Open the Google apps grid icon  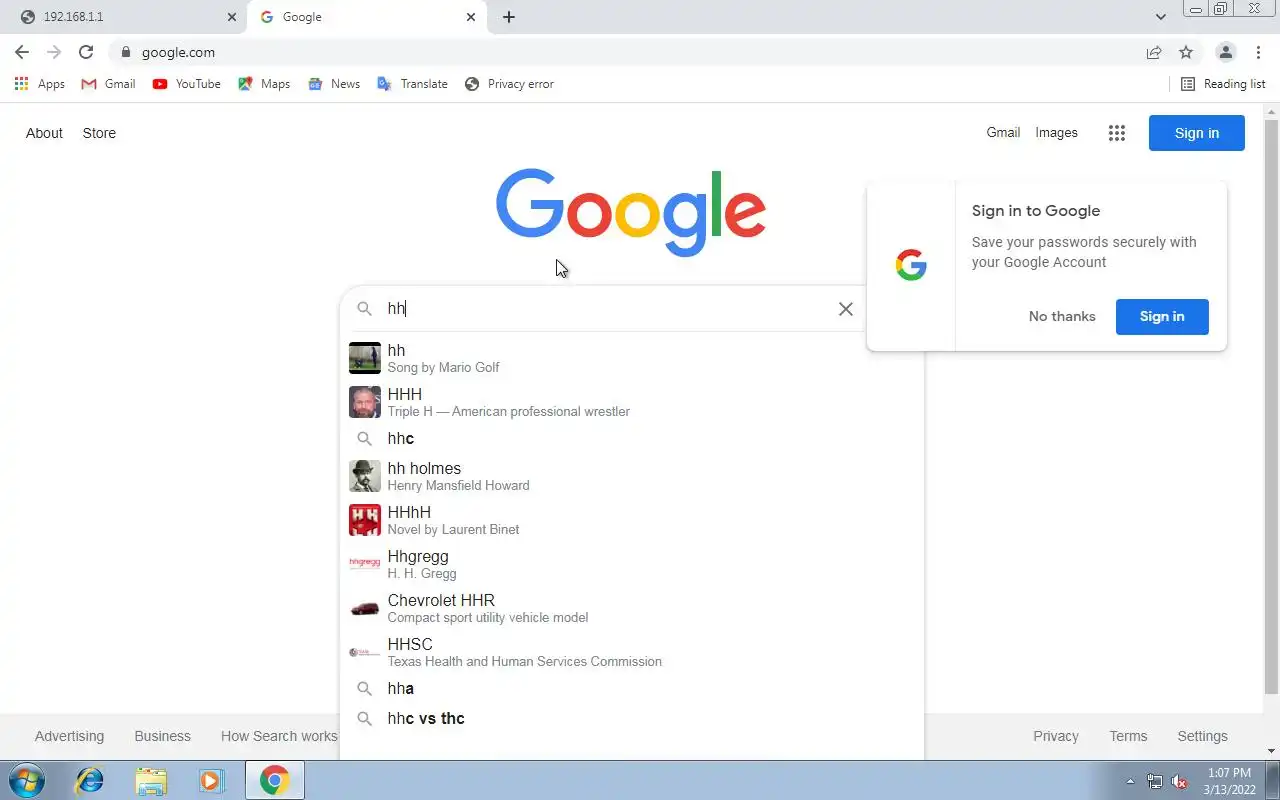pyautogui.click(x=1117, y=133)
